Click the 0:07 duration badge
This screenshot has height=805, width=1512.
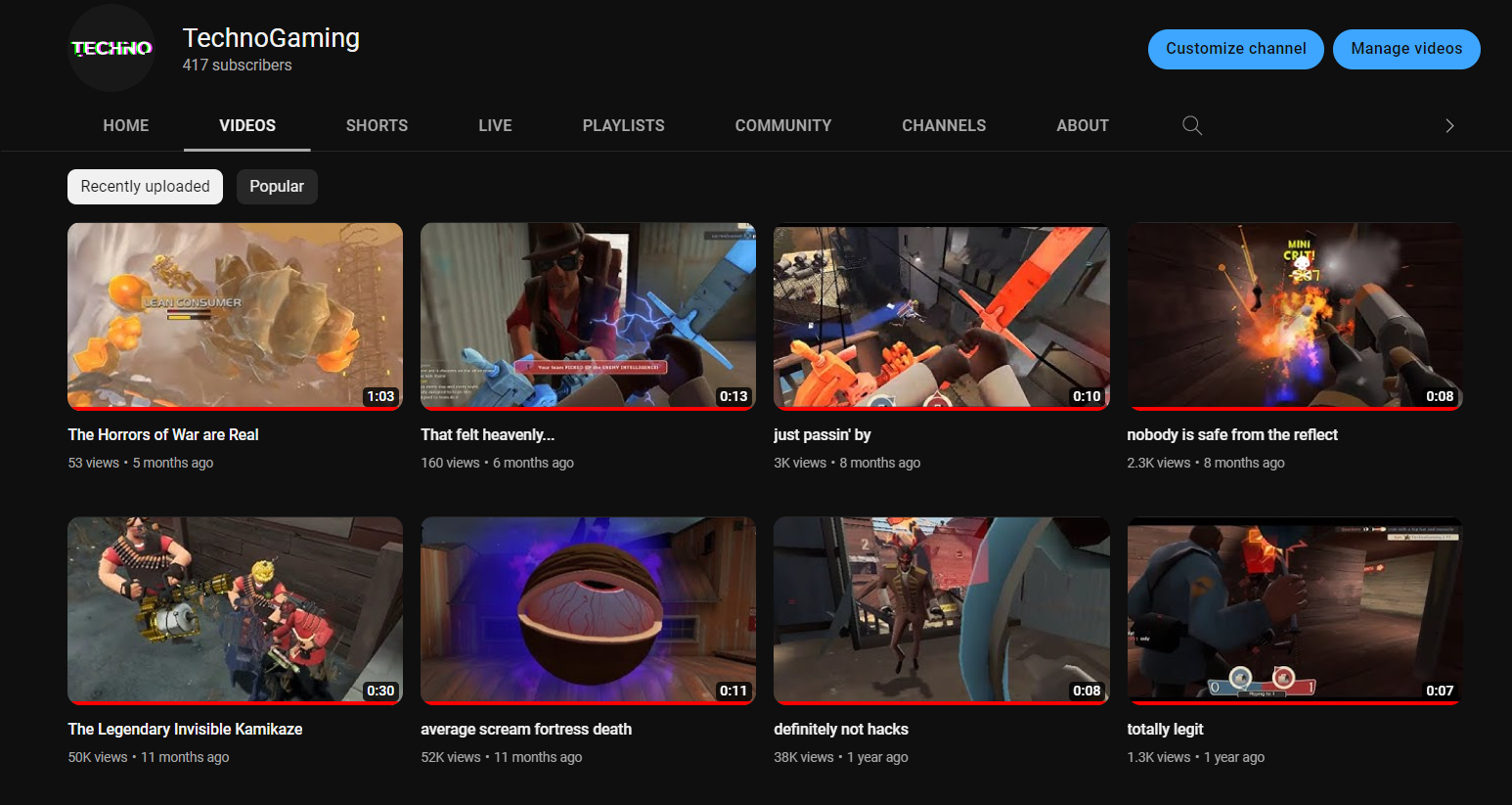[x=1440, y=691]
